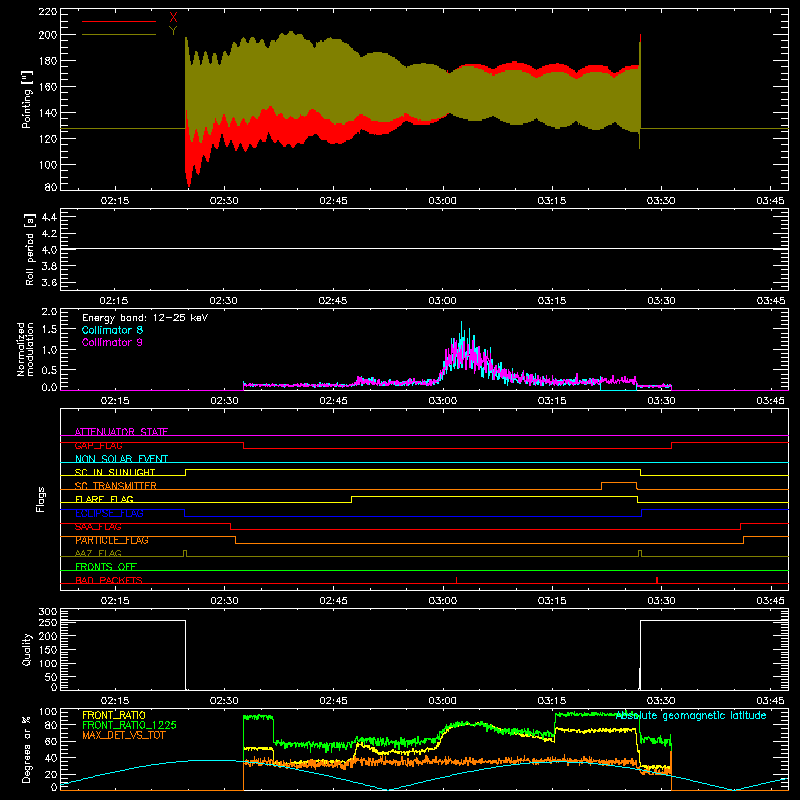Click 03:45 time label under the Pointing plot

[x=770, y=201]
